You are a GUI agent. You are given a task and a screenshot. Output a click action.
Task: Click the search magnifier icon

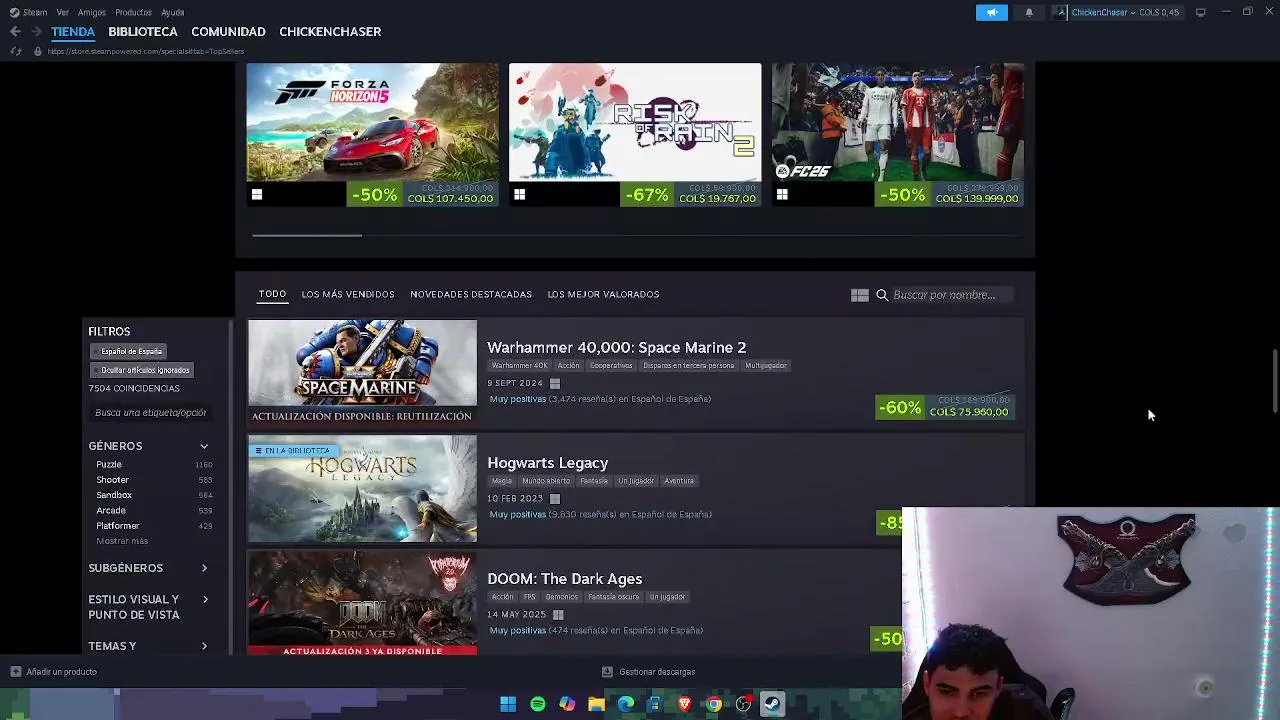coord(882,295)
